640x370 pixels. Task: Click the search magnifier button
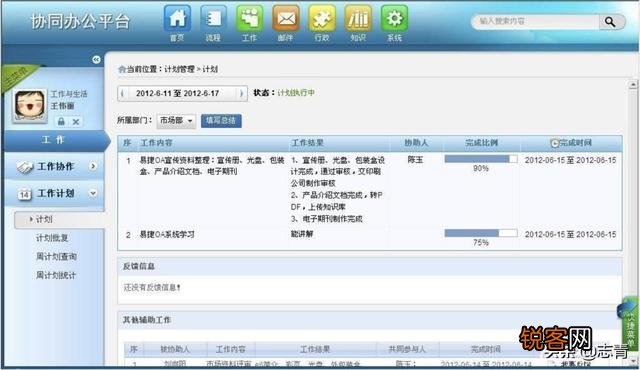point(610,22)
